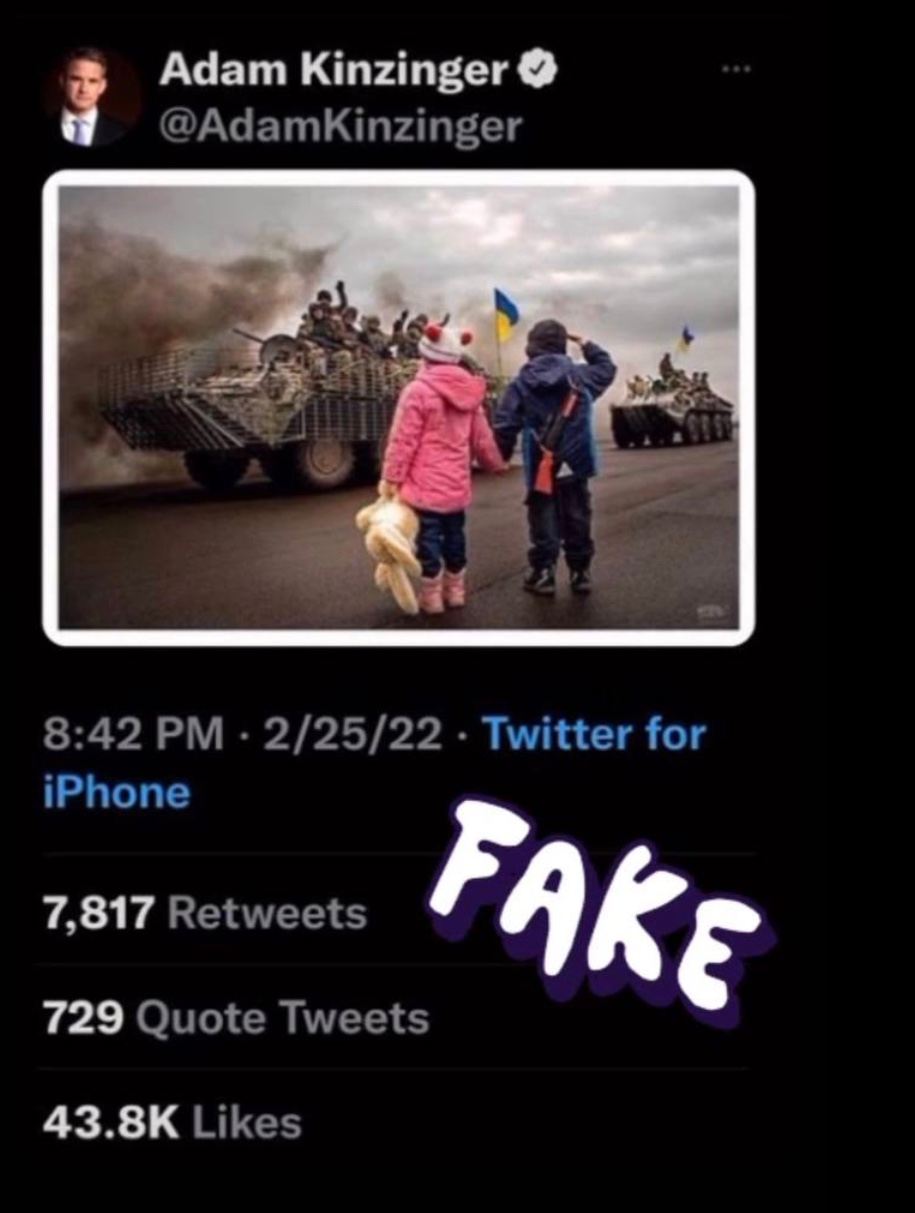Click the smoky sky area of the photo
915x1213 pixels.
tap(400, 235)
